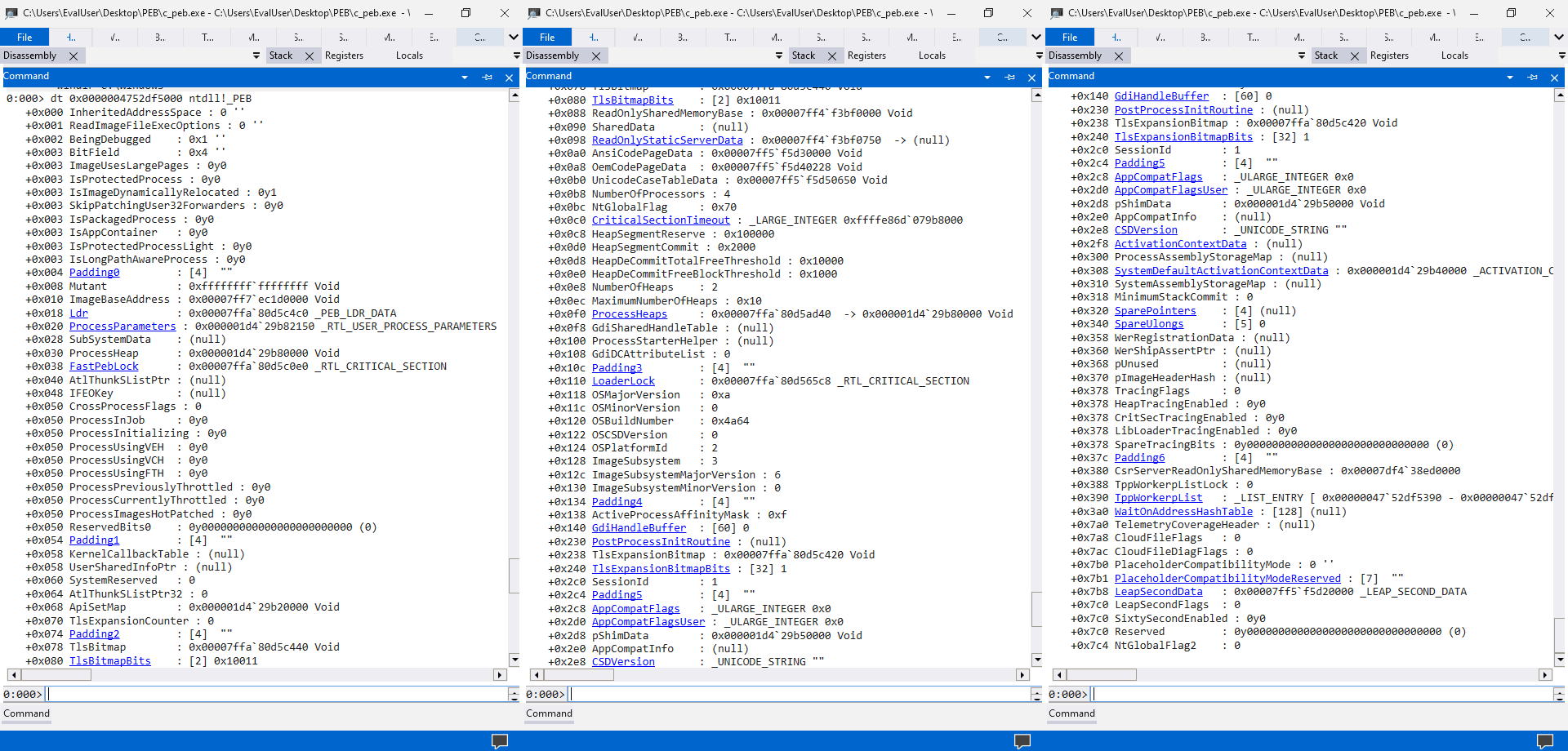This screenshot has width=1568, height=751.
Task: Focus the command input field in right window
Action: coord(1323,695)
